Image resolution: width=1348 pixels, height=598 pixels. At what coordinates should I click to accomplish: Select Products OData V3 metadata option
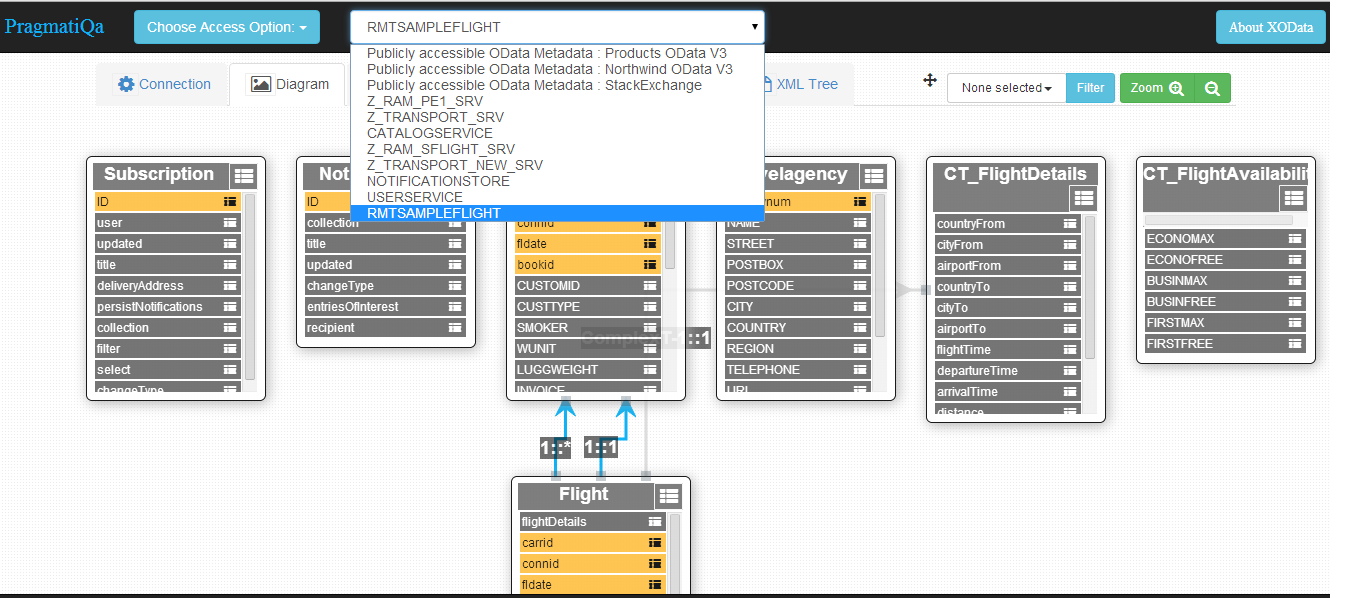tap(557, 53)
